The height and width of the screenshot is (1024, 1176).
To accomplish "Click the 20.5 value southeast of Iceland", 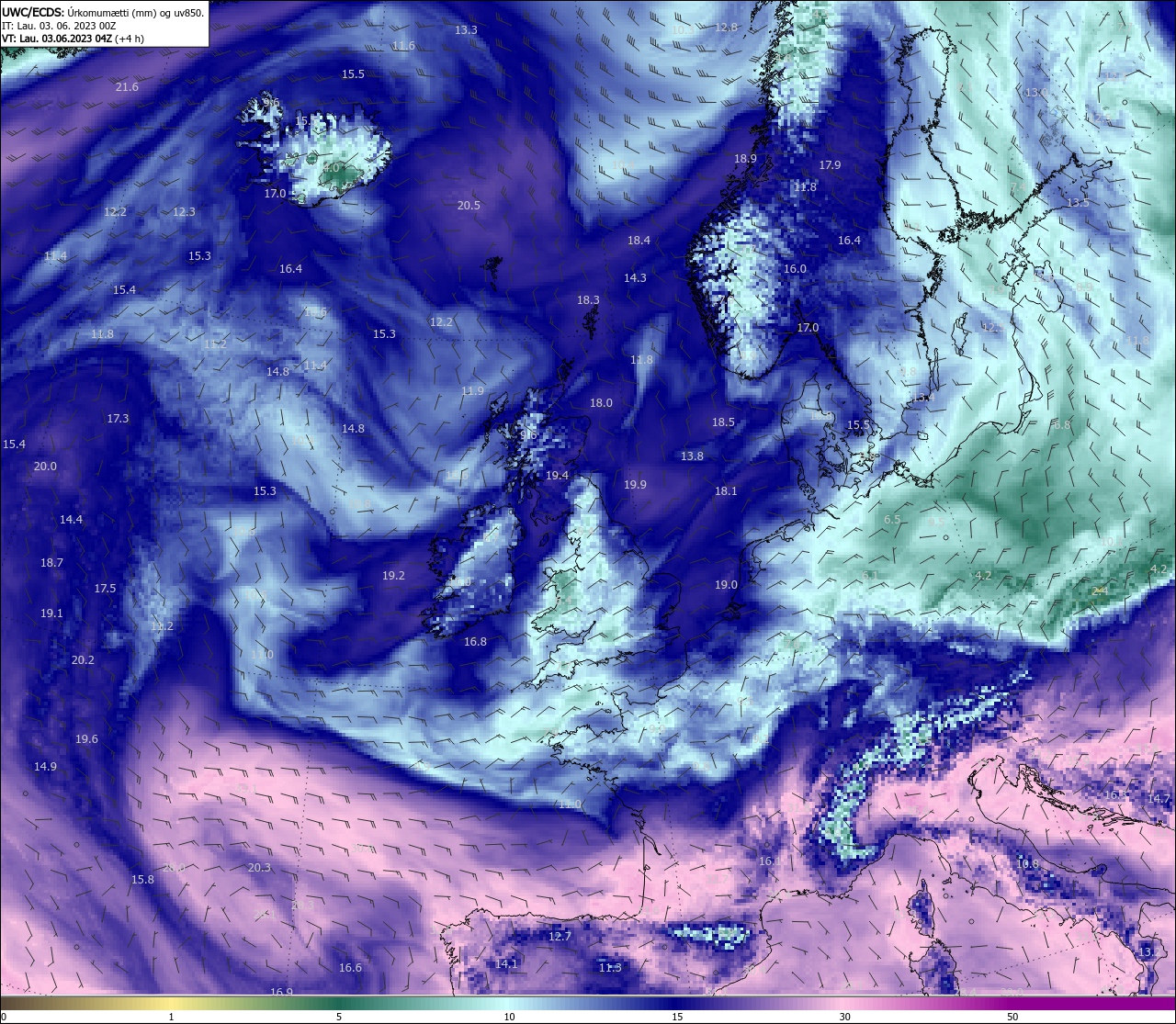I will click(x=469, y=206).
